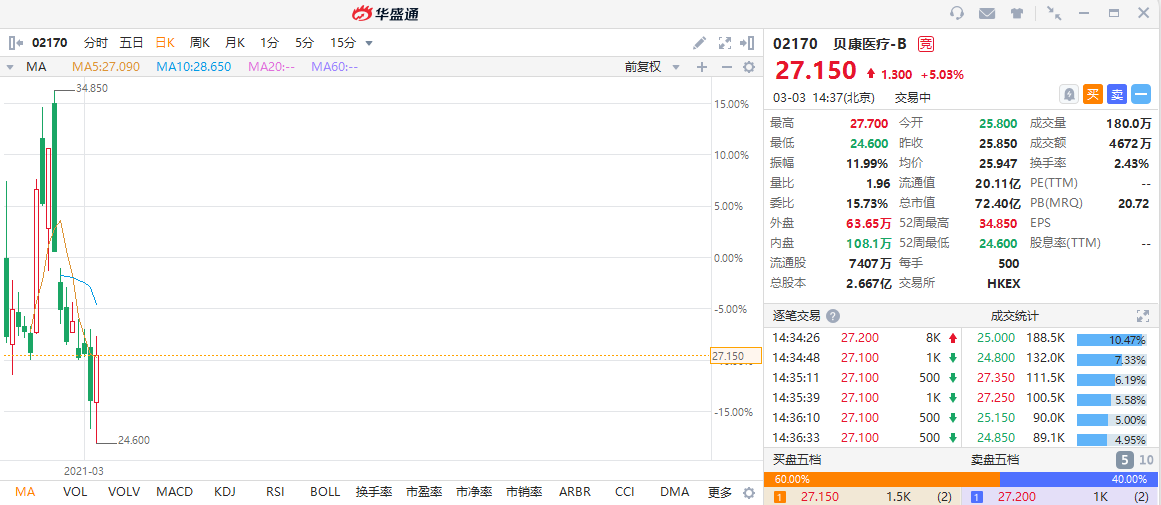
Task: Select 换手率 indicator
Action: pyautogui.click(x=374, y=492)
